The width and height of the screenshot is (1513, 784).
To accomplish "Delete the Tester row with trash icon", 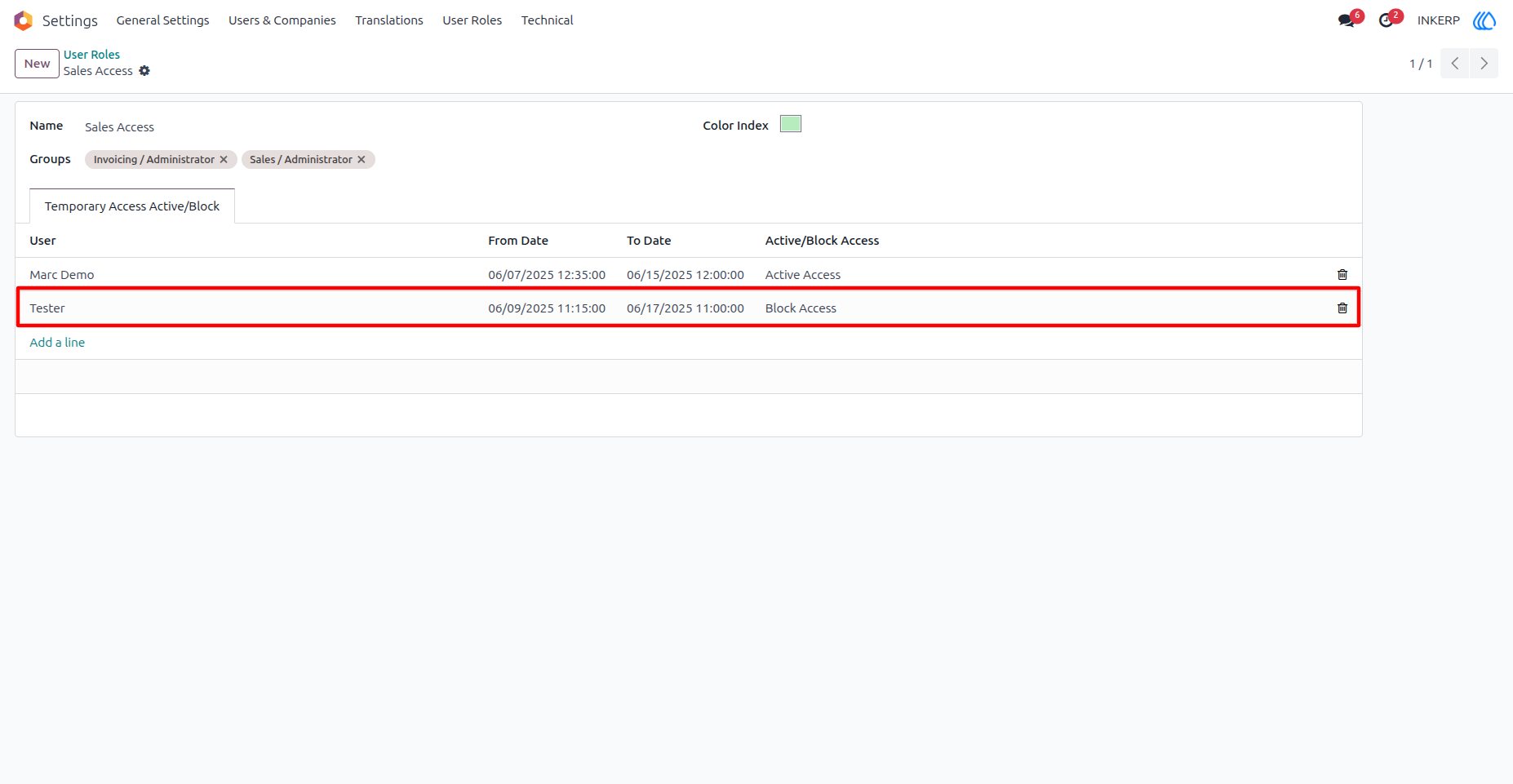I will (x=1342, y=308).
